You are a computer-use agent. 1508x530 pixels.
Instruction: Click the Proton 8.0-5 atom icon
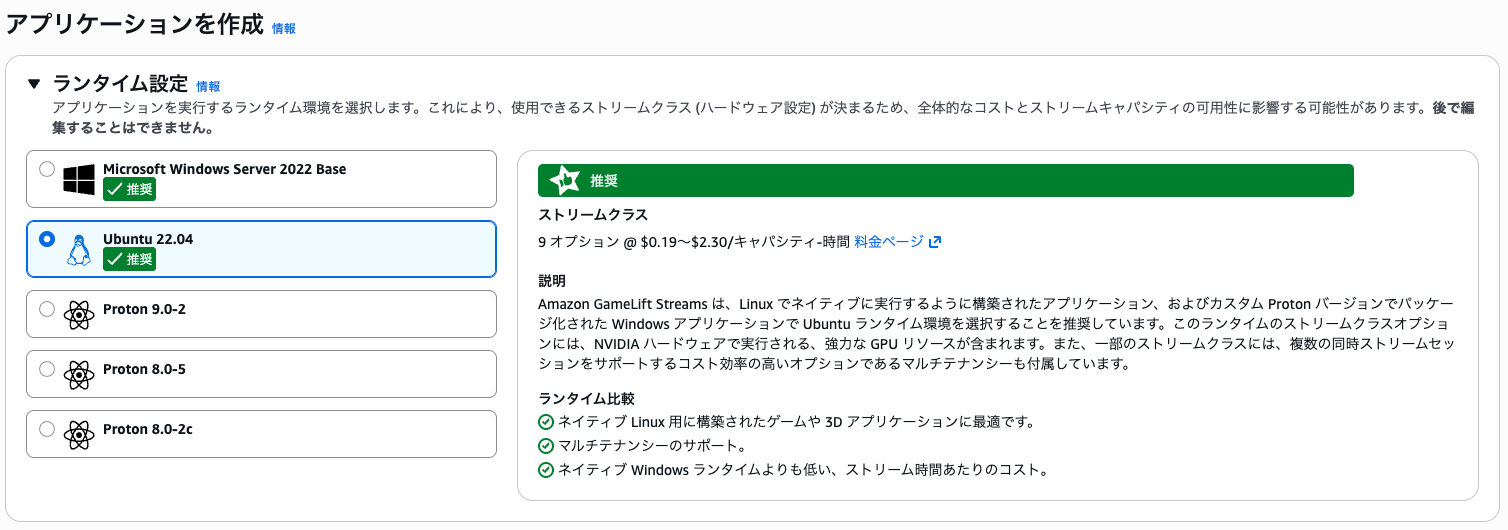[x=79, y=375]
